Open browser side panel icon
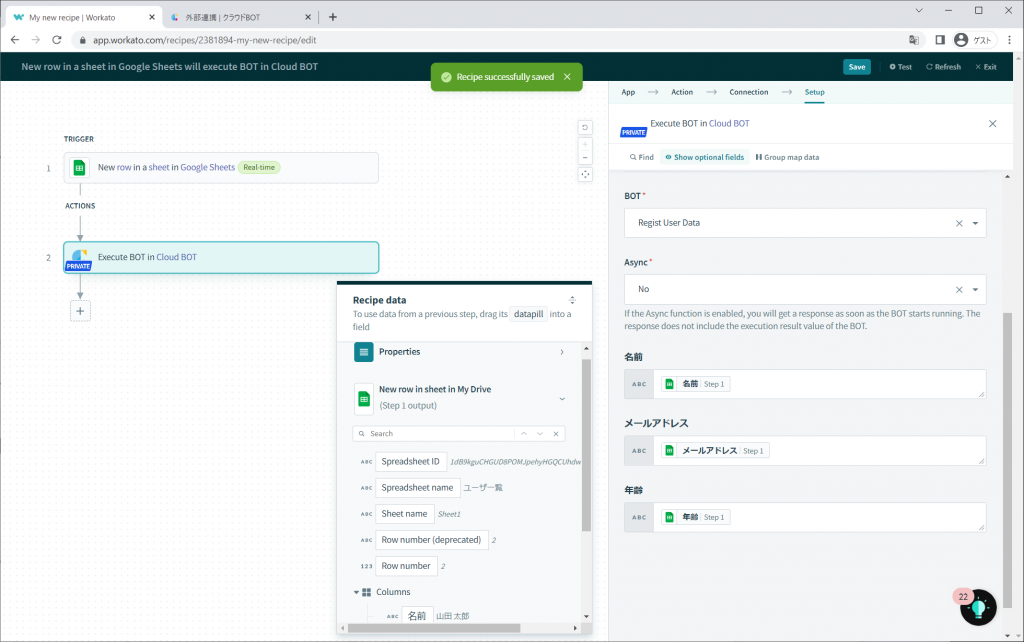Screen dimensions: 1024x642 [x=940, y=40]
